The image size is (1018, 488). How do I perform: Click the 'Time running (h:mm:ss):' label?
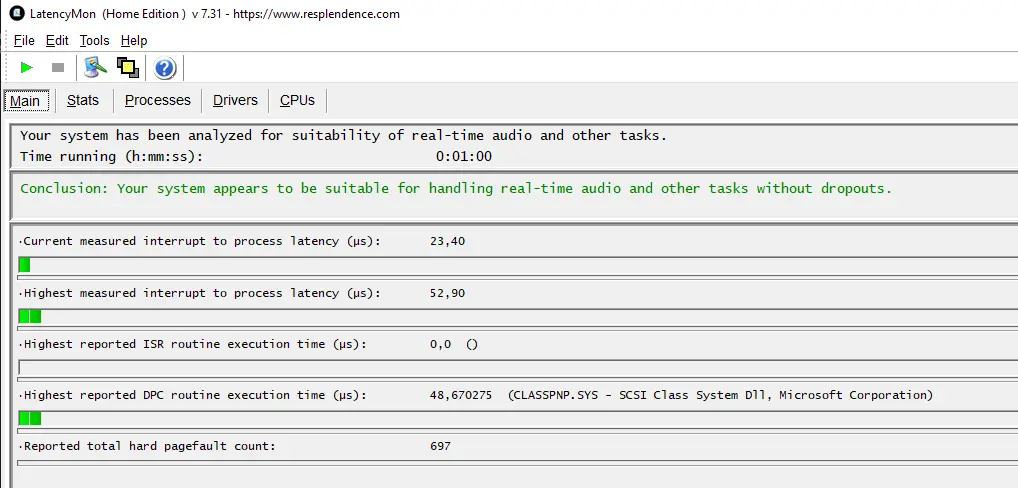112,156
